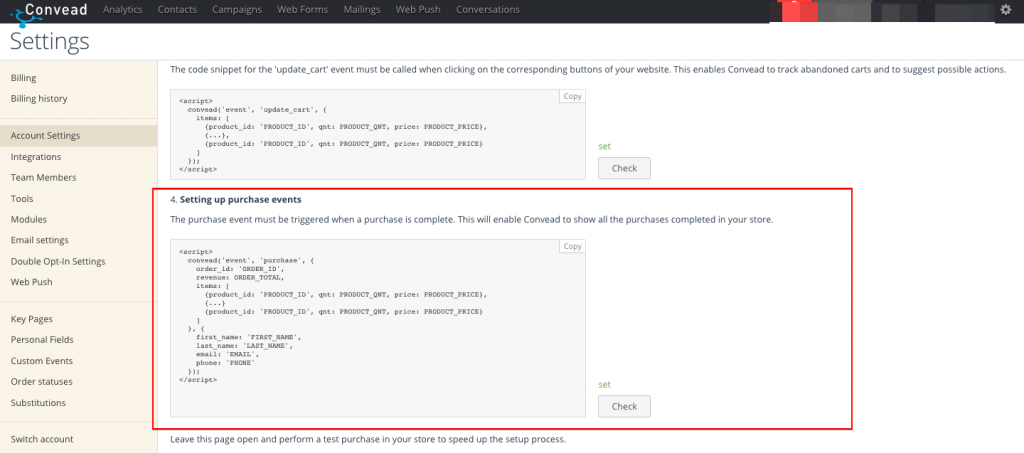Select Billing in the sidebar

[x=24, y=78]
